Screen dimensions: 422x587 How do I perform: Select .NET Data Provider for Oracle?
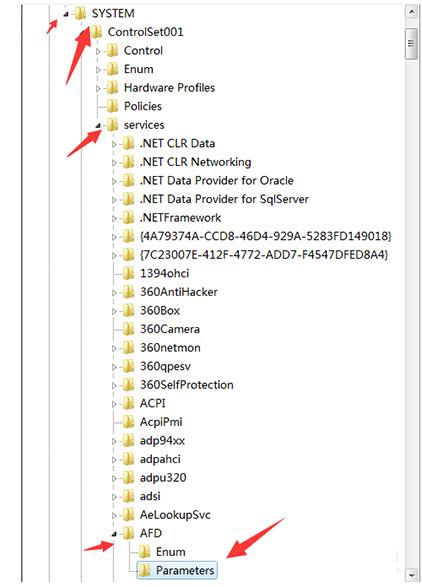point(216,181)
